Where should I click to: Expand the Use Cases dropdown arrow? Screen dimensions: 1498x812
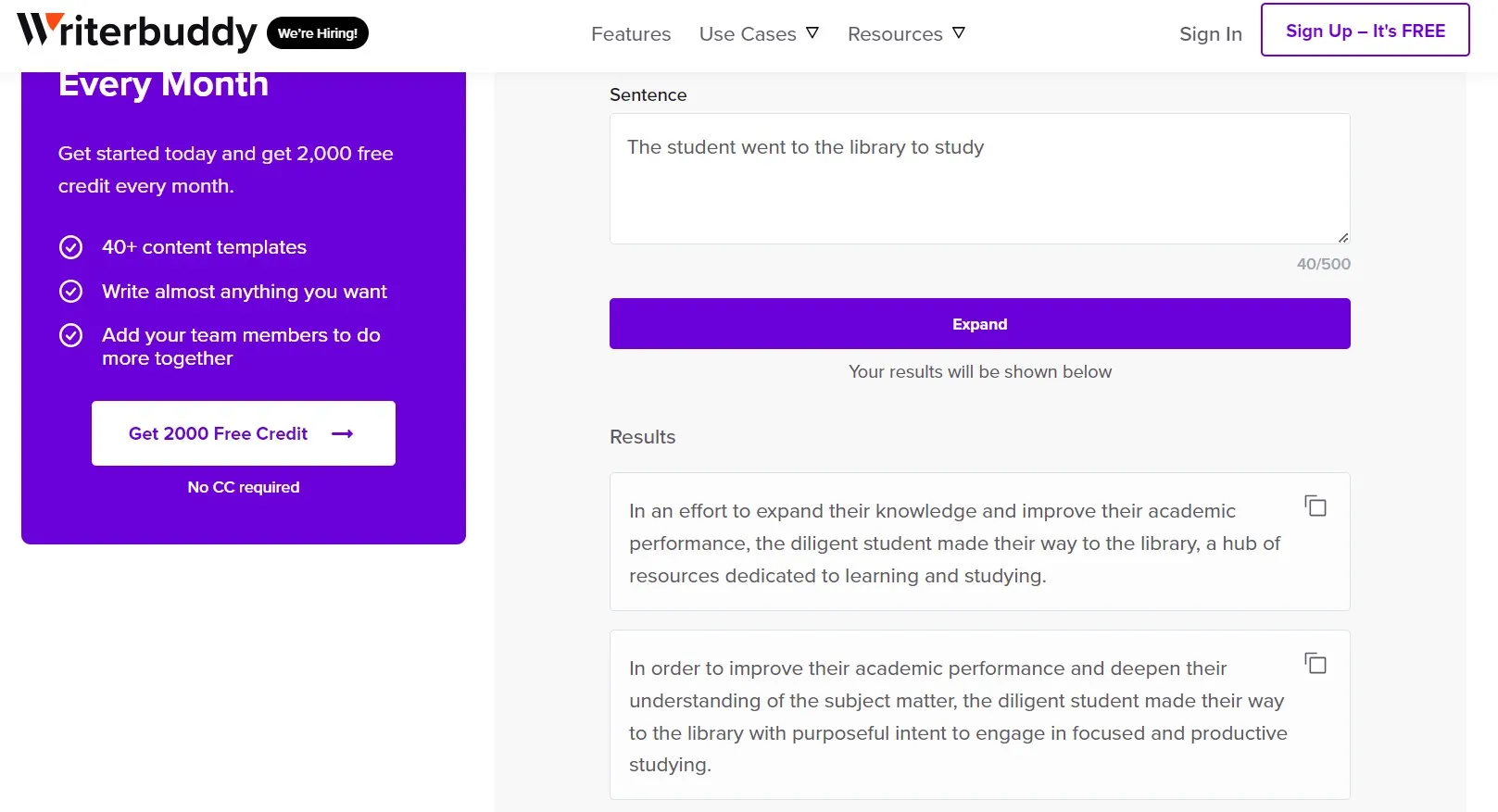(812, 33)
